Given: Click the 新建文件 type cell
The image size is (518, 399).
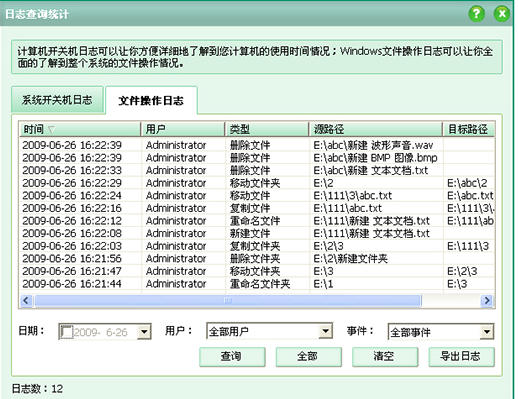Looking at the screenshot, I should click(250, 233).
